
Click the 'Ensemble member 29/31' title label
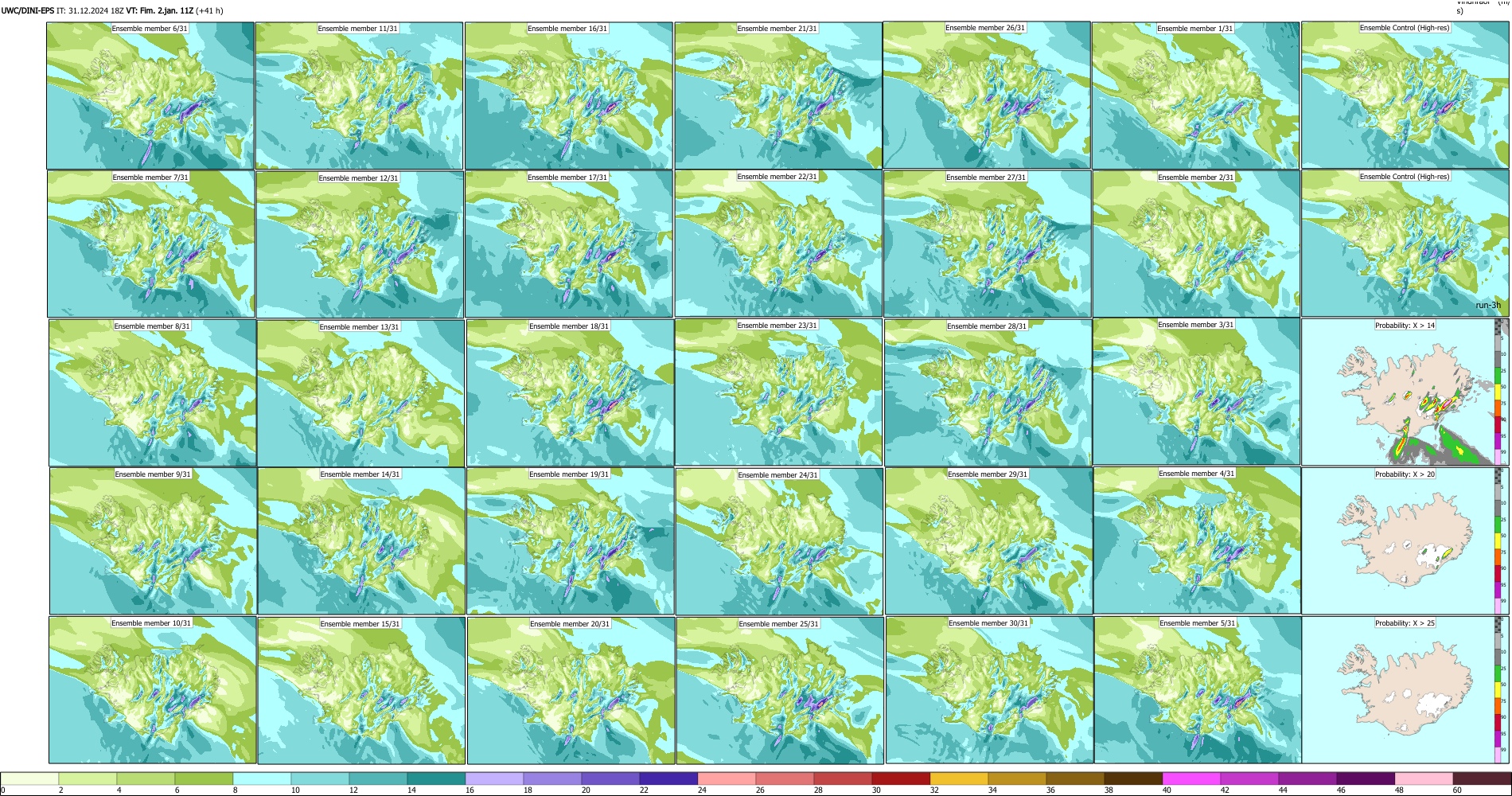tap(988, 474)
